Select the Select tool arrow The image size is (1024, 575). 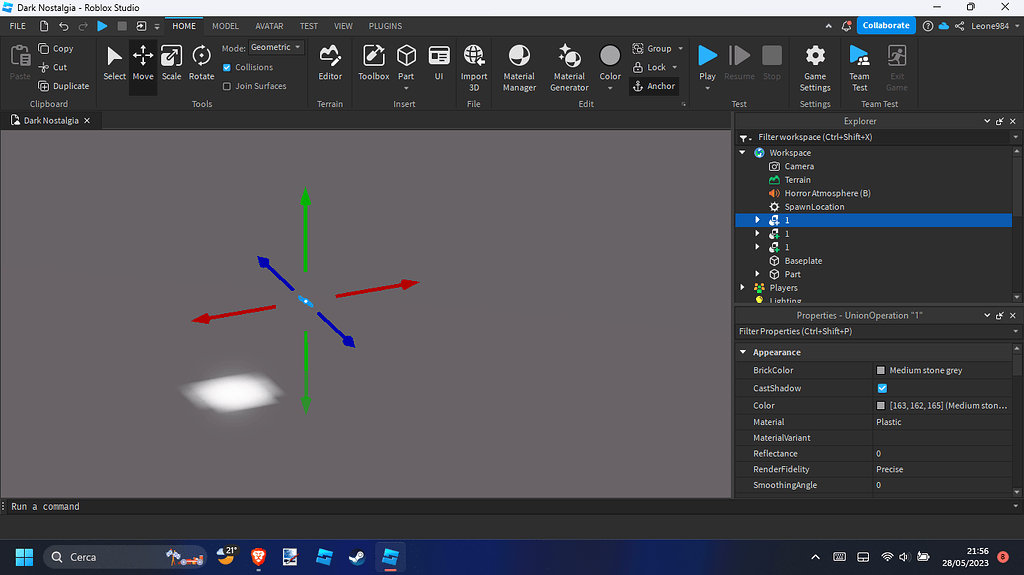[114, 63]
